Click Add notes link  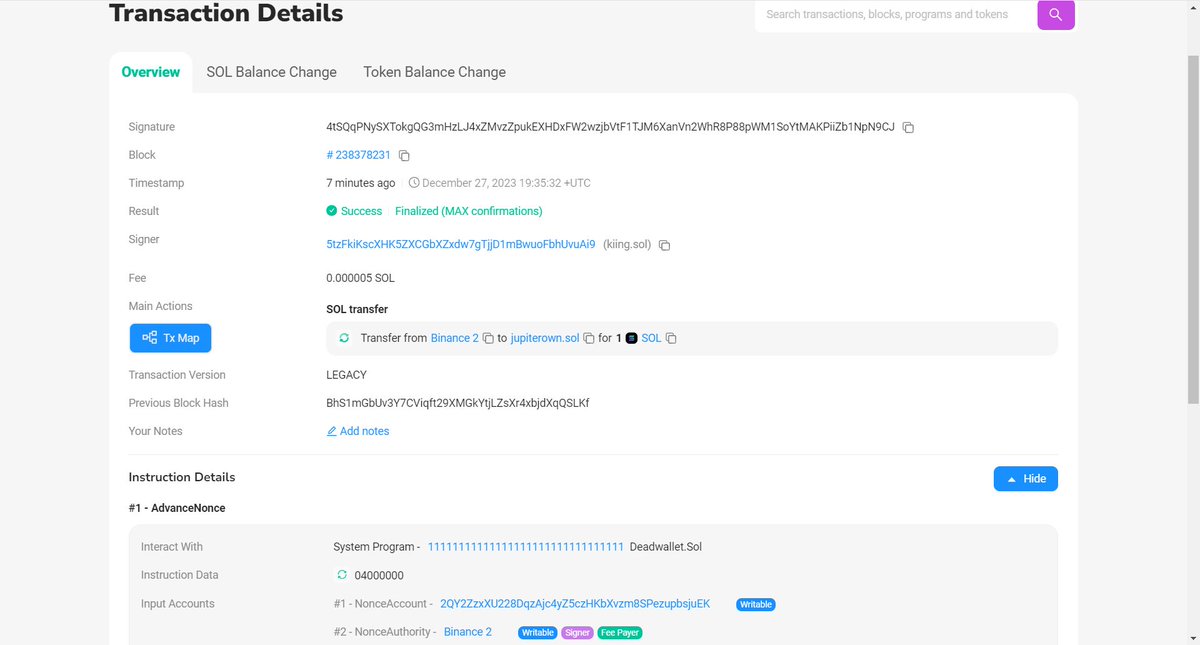pyautogui.click(x=365, y=431)
